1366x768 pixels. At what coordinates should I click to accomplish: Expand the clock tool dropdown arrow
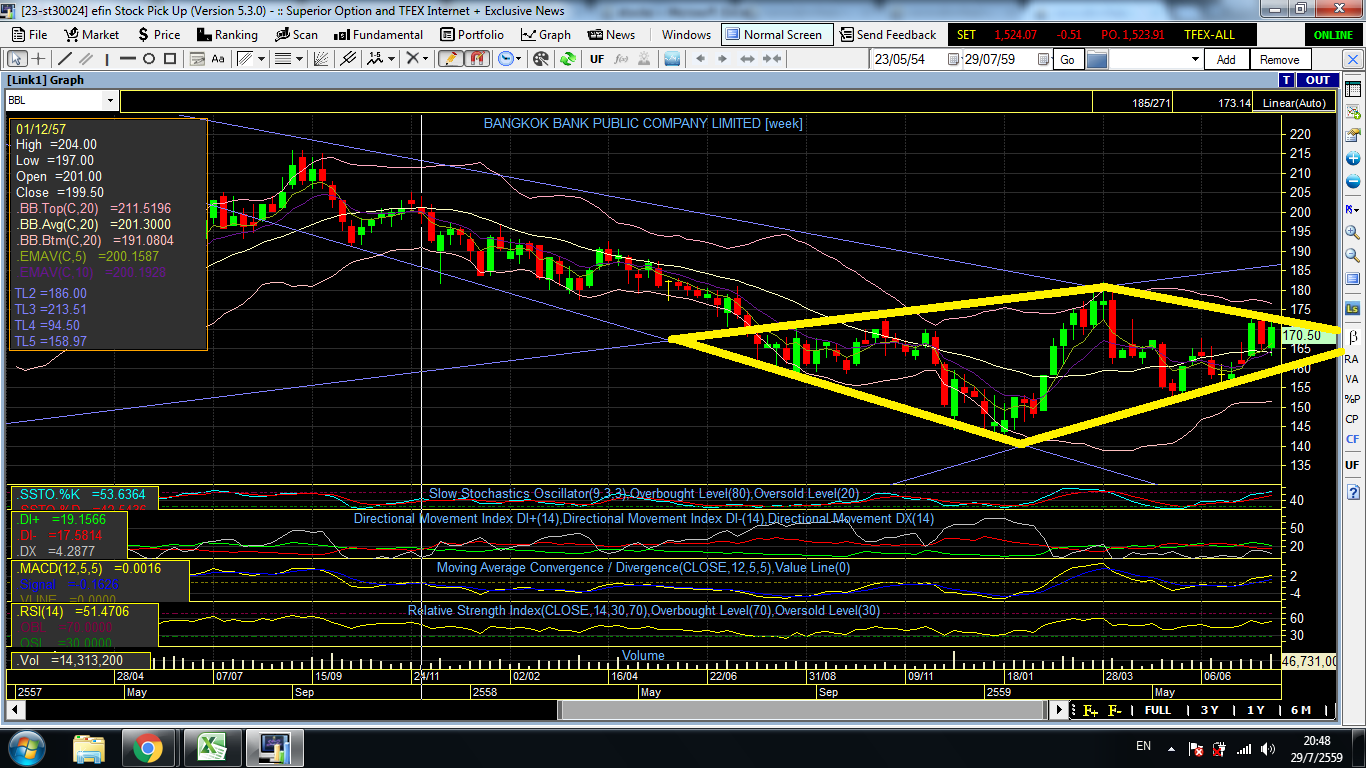(518, 59)
